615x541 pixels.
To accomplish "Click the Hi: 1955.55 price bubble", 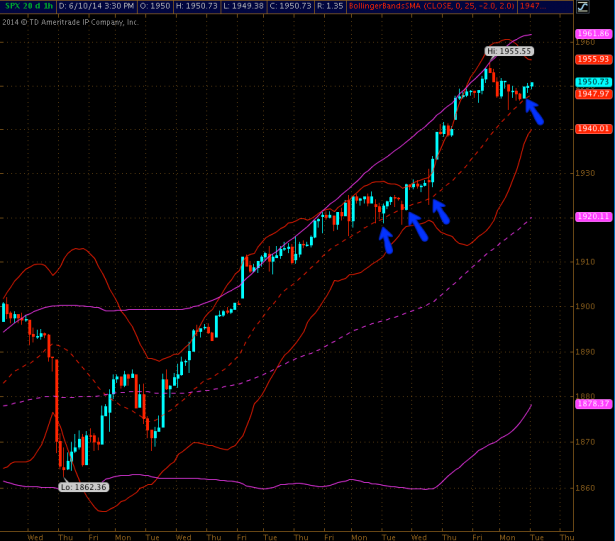I will pyautogui.click(x=510, y=50).
